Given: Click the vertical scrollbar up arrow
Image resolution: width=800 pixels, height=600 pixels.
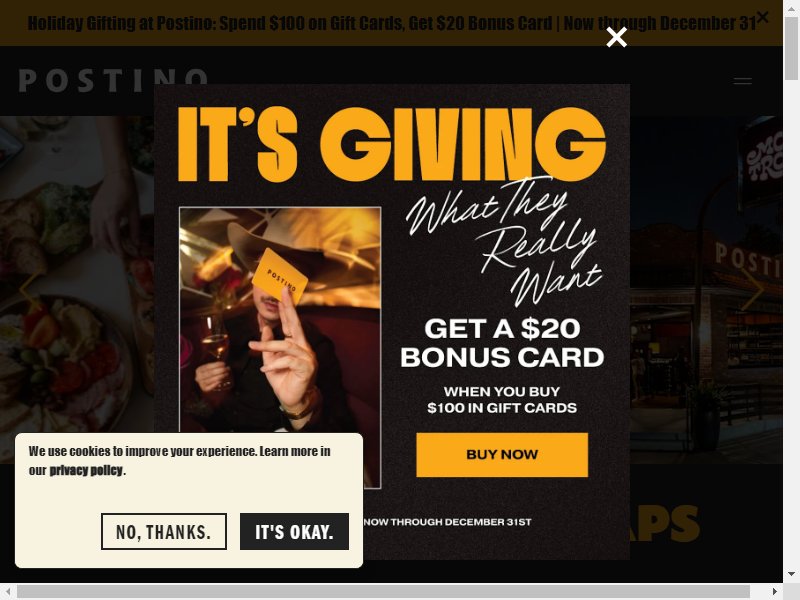Looking at the screenshot, I should [791, 8].
